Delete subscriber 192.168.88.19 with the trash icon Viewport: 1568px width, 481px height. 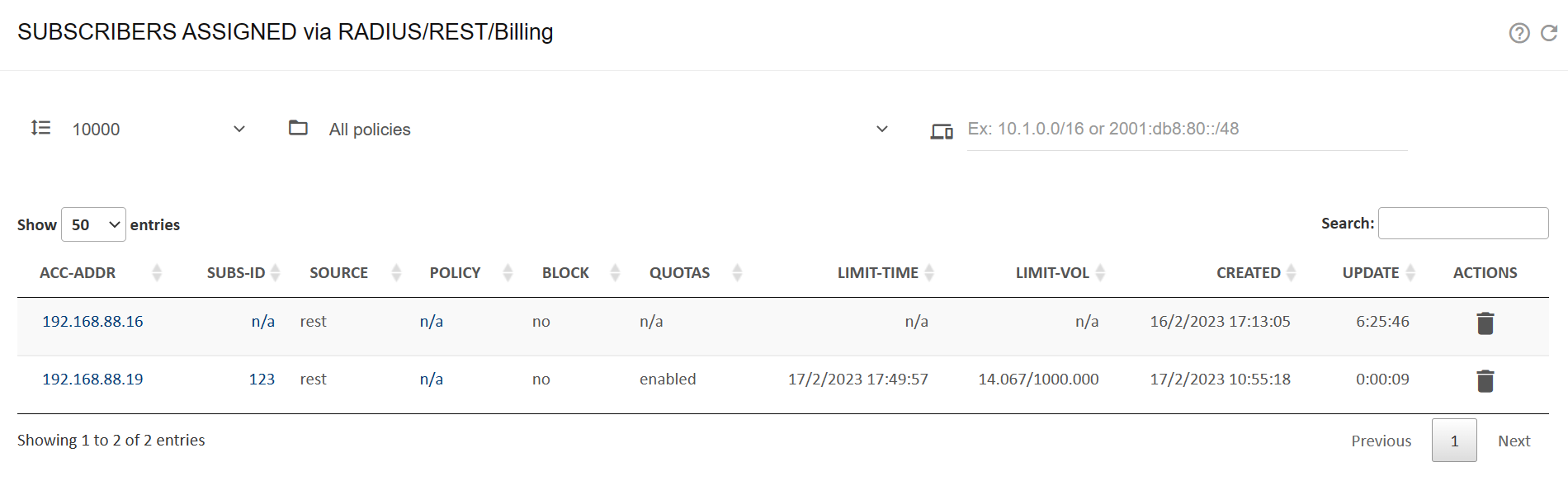pyautogui.click(x=1484, y=381)
